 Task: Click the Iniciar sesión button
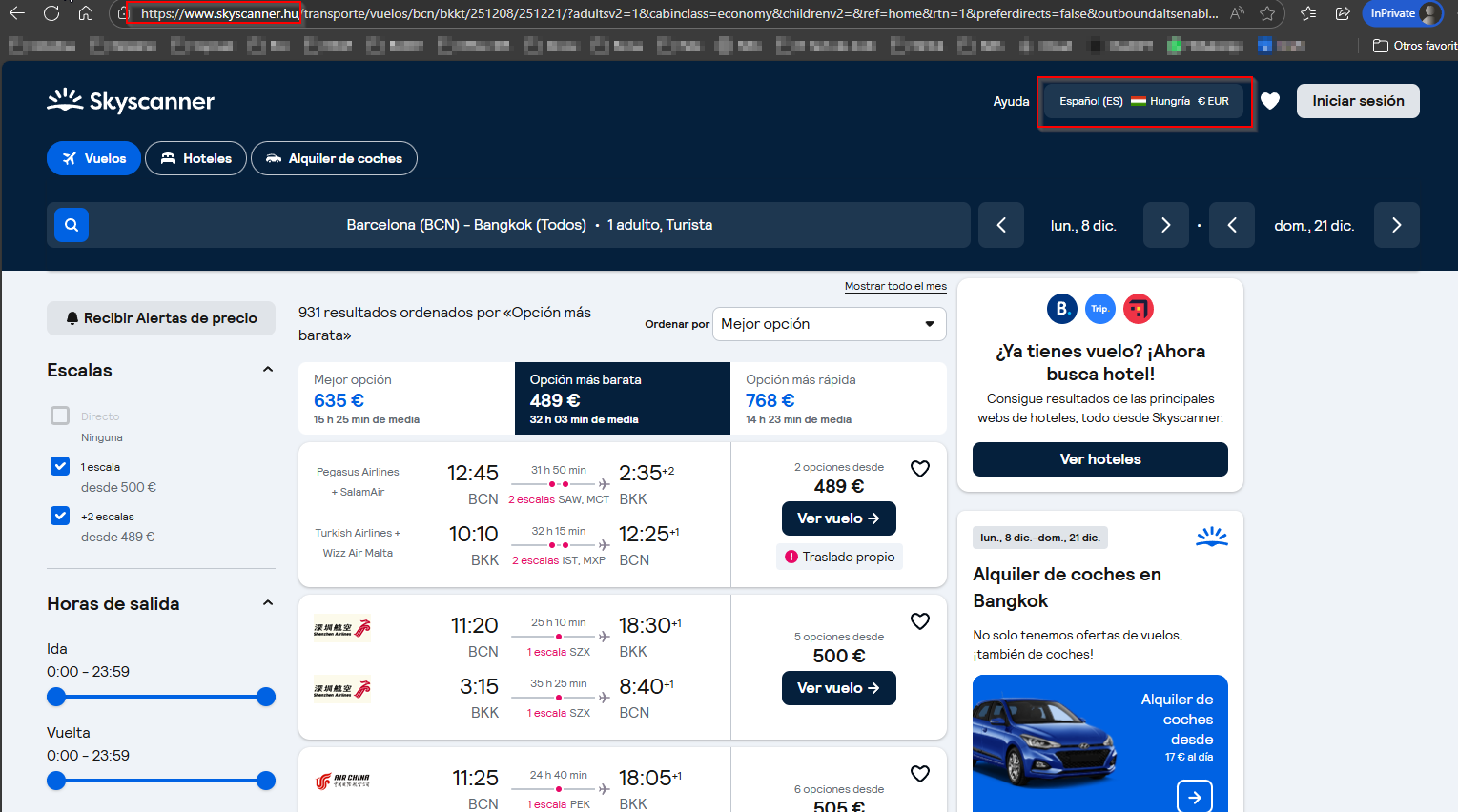click(x=1358, y=101)
